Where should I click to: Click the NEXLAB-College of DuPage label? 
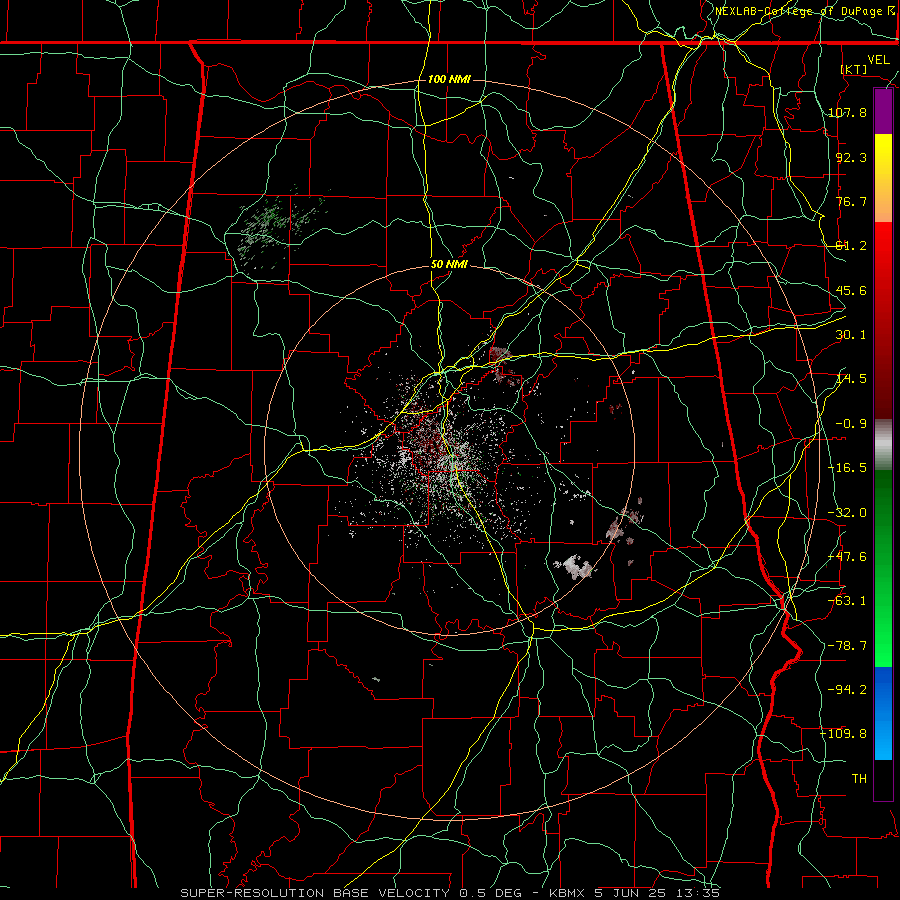pyautogui.click(x=804, y=11)
